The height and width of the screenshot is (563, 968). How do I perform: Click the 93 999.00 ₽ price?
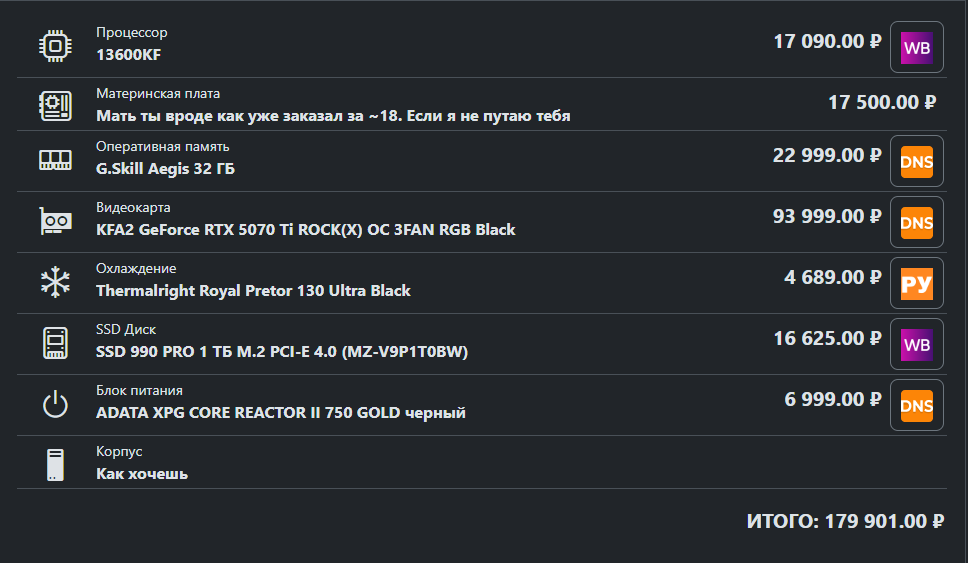pyautogui.click(x=827, y=216)
